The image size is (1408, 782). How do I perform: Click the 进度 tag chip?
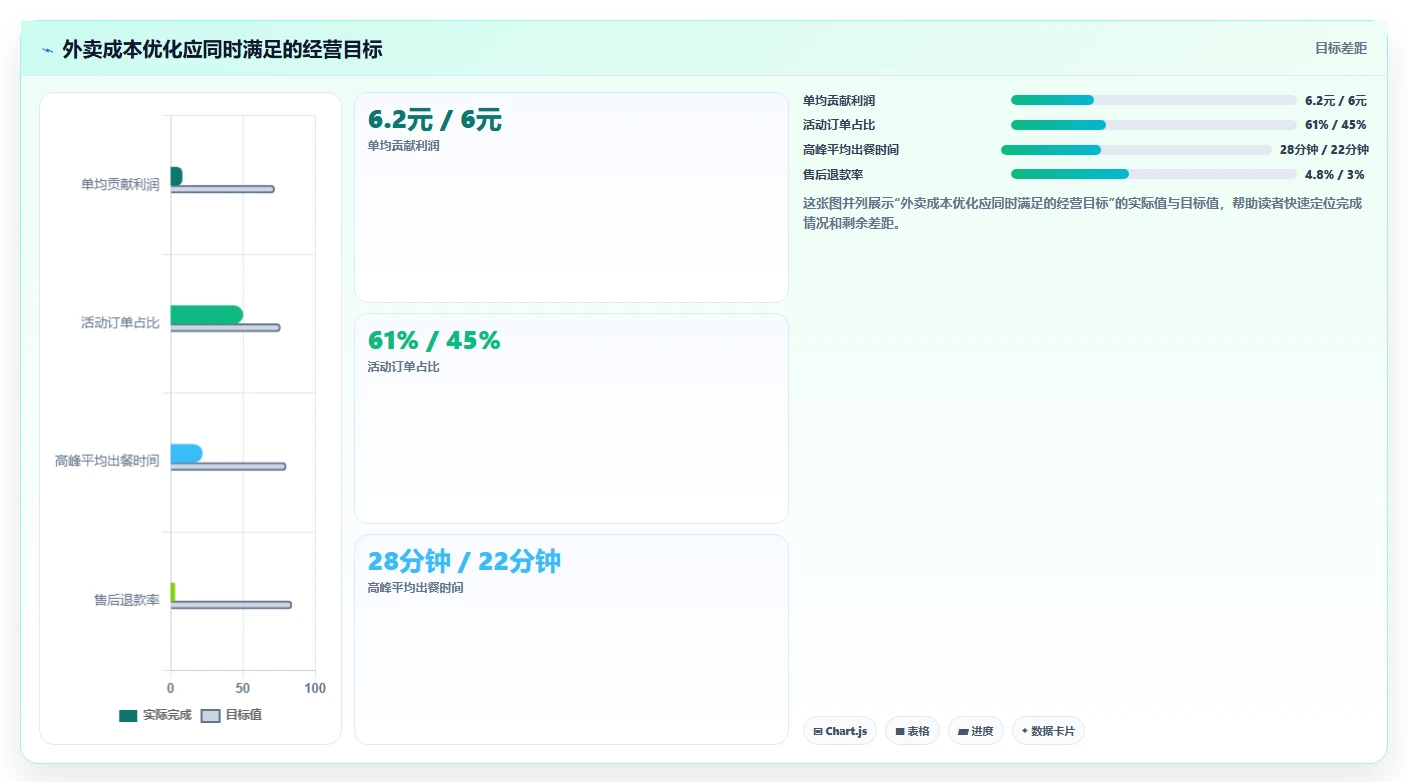click(x=975, y=731)
